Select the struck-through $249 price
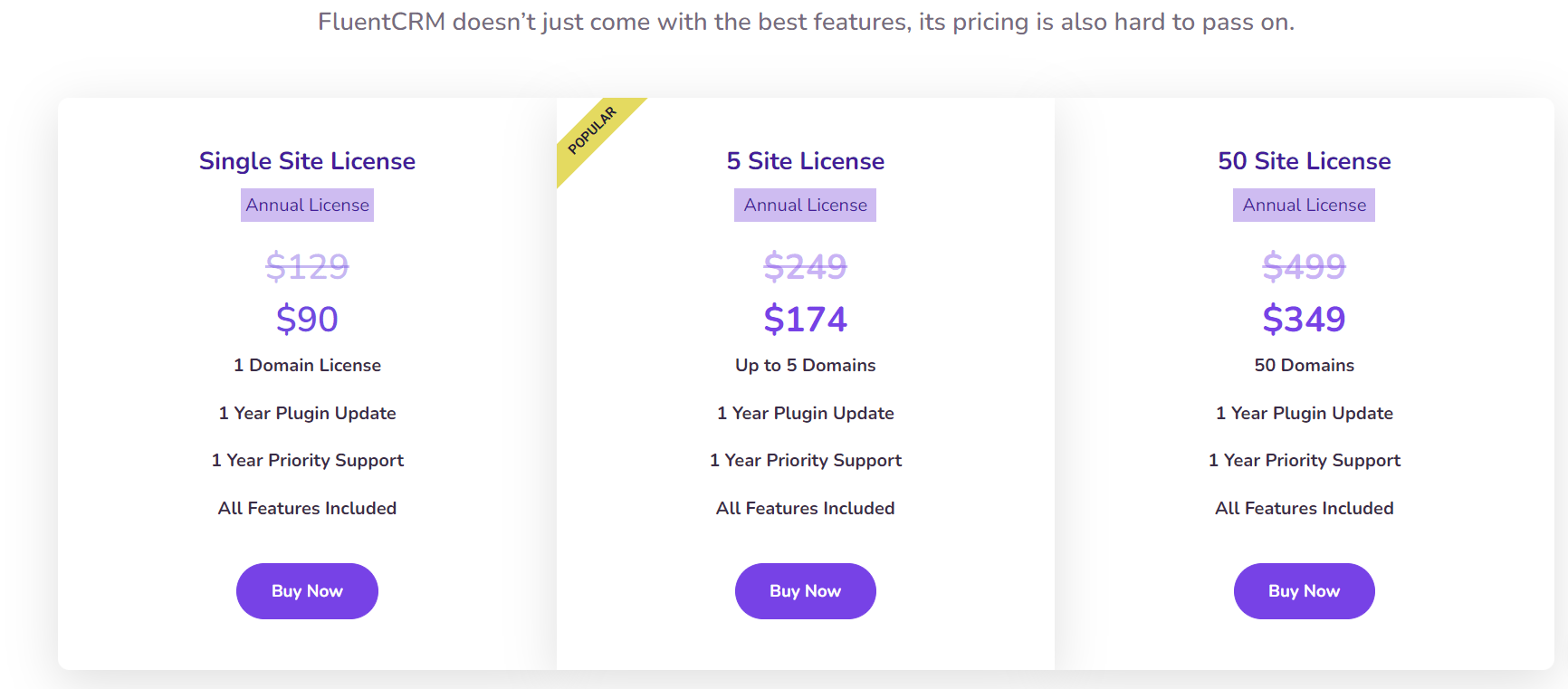 [805, 267]
